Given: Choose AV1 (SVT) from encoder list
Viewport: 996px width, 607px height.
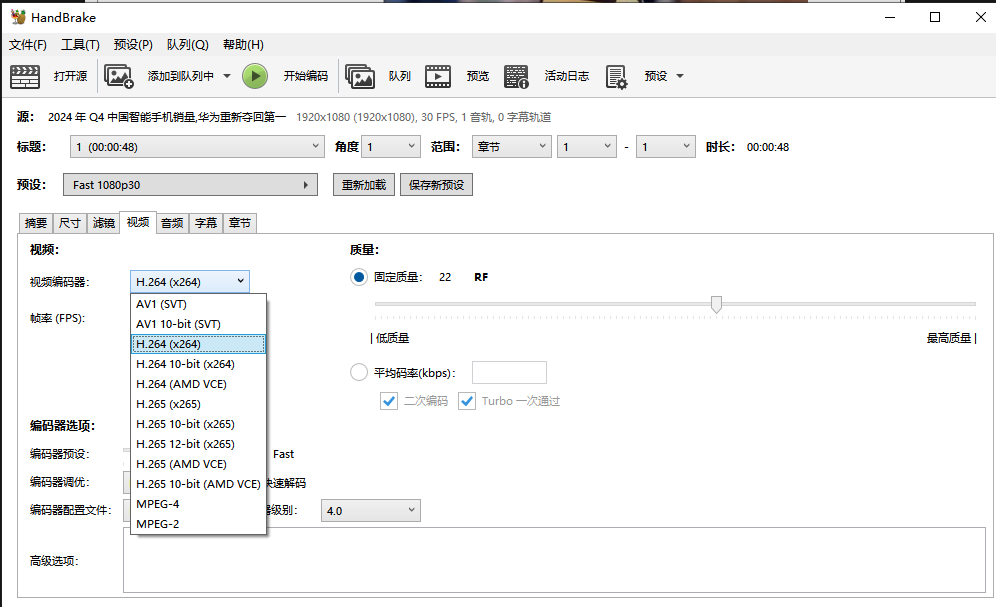Looking at the screenshot, I should pyautogui.click(x=198, y=304).
